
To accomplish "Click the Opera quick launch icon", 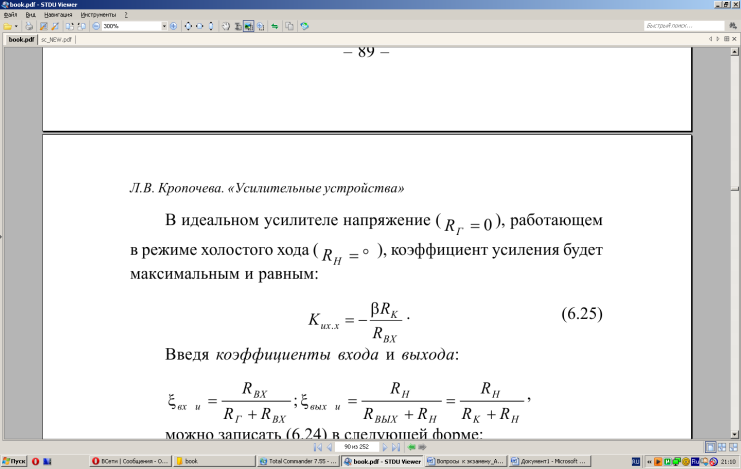I will pos(35,461).
